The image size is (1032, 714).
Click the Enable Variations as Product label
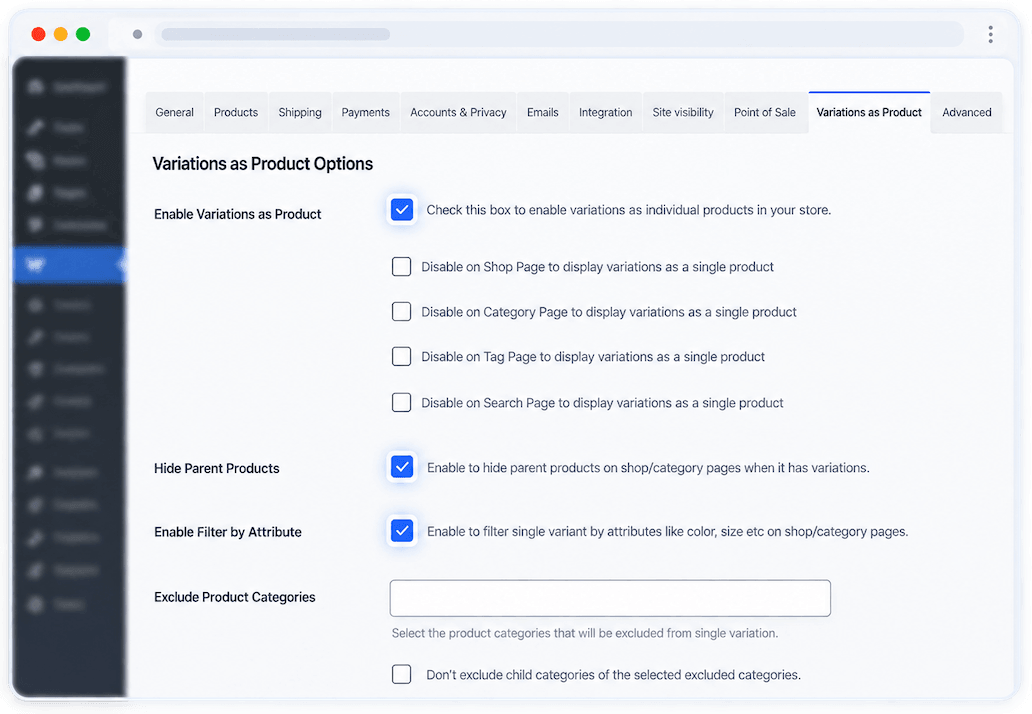click(x=238, y=215)
